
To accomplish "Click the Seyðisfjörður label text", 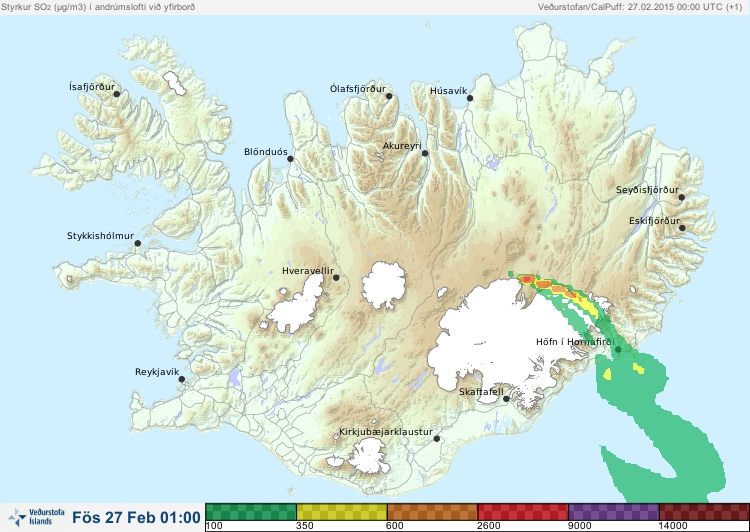I will tap(647, 190).
